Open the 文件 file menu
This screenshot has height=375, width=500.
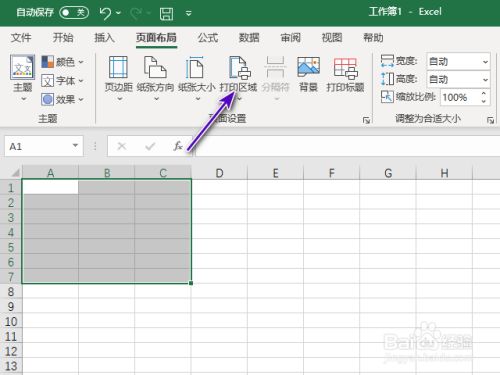[x=21, y=38]
